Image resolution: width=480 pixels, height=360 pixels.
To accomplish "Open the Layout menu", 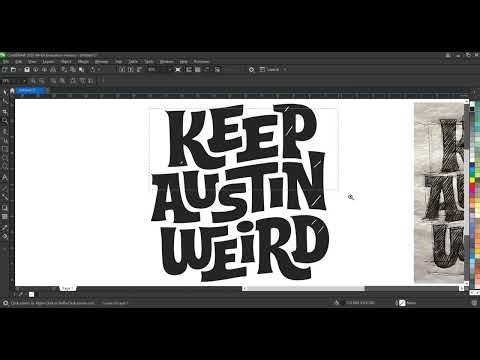I will pos(48,62).
